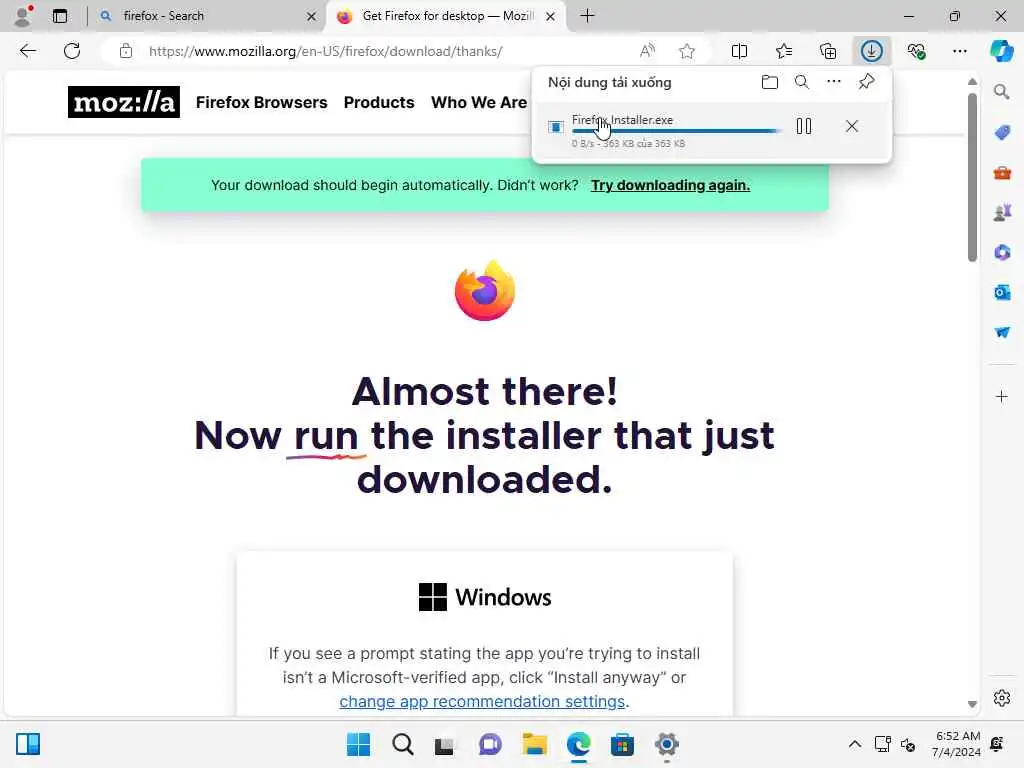Open sidebar Search icon
Screen dimensions: 1024x768
click(x=1002, y=92)
